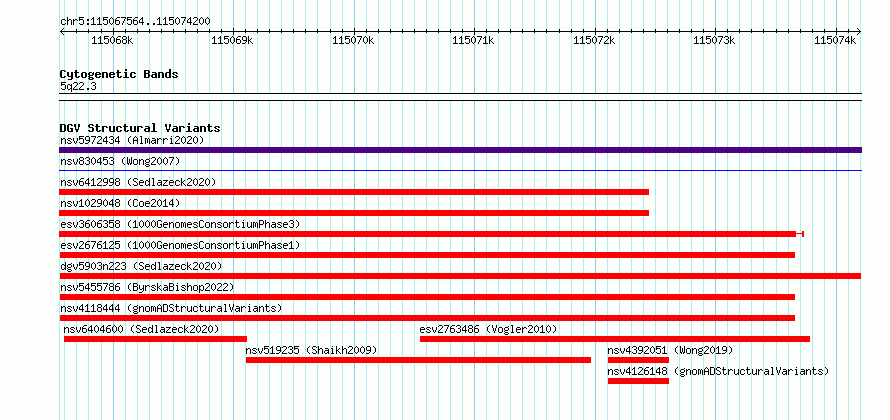The width and height of the screenshot is (890, 420).
Task: Click the 115069k ruler position
Action: [233, 40]
